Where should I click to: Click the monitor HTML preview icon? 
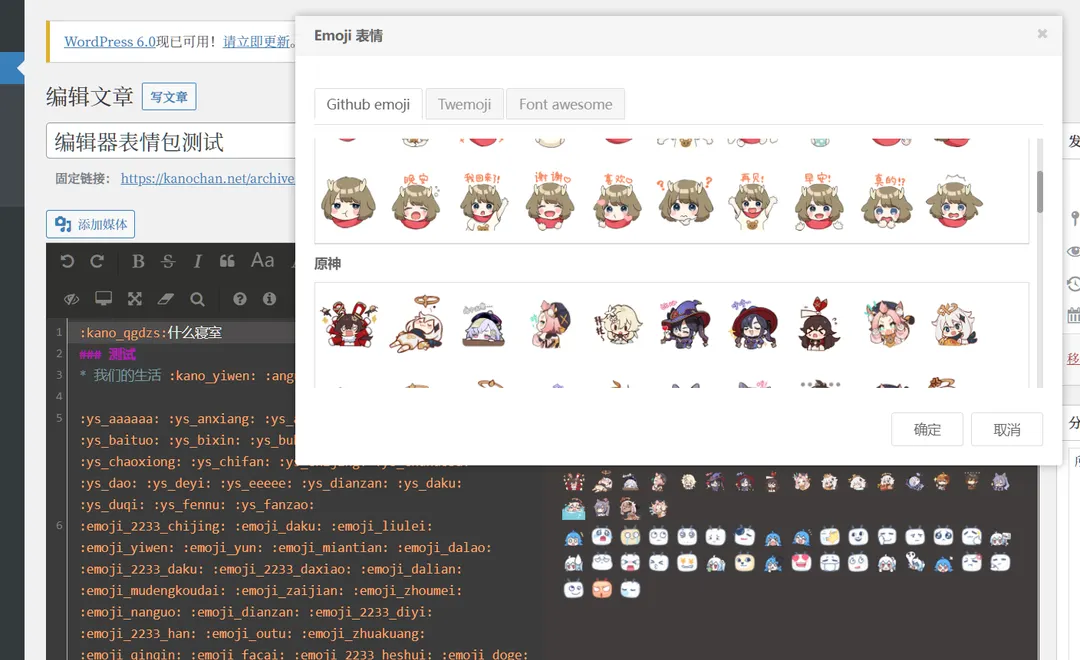(103, 298)
